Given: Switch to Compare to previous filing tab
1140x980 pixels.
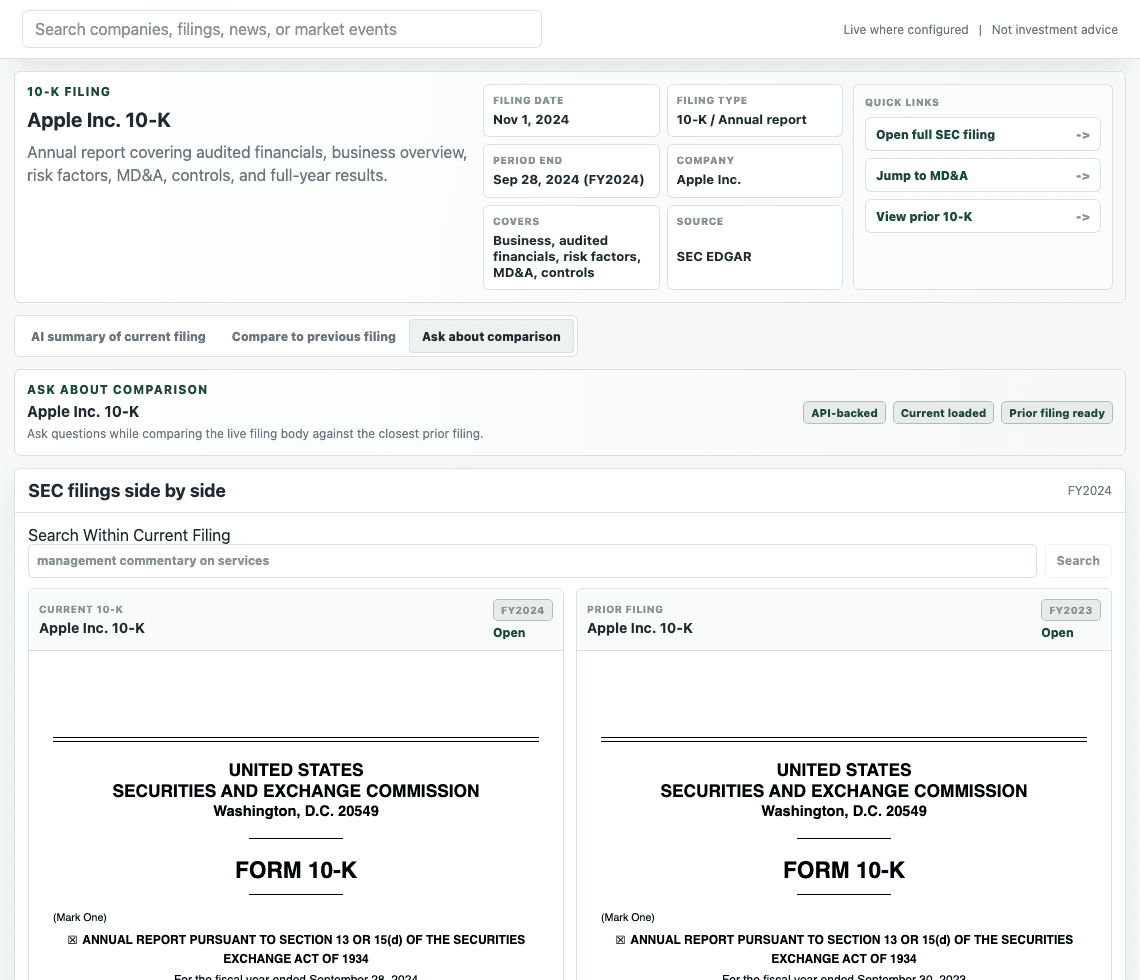Looking at the screenshot, I should tap(313, 337).
